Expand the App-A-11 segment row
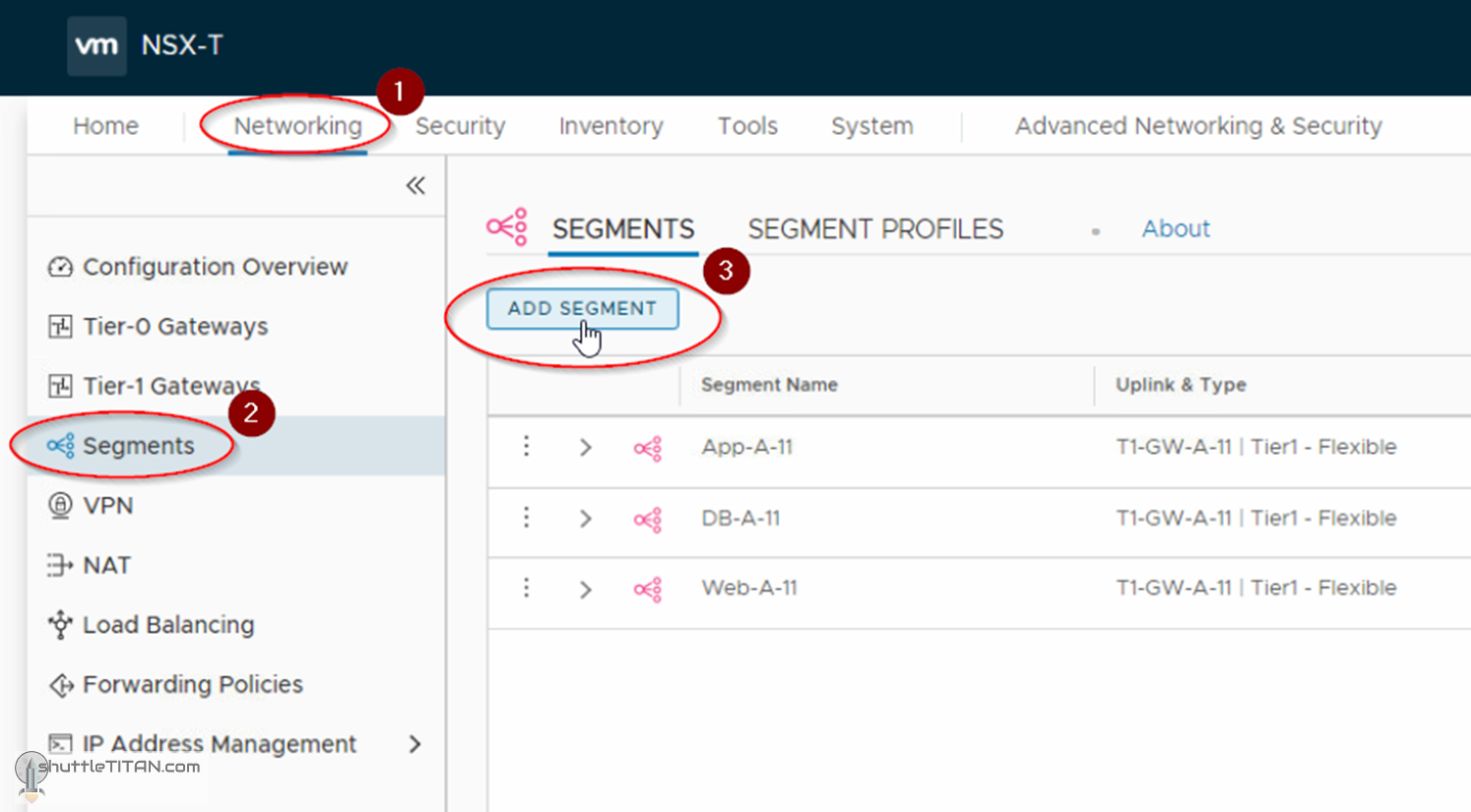This screenshot has height=812, width=1471. pos(586,448)
